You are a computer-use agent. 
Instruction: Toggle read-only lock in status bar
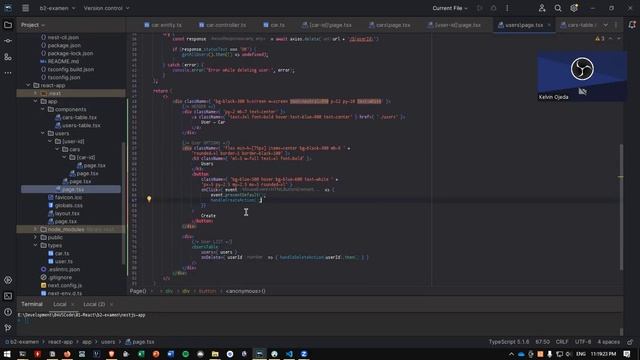[630, 342]
